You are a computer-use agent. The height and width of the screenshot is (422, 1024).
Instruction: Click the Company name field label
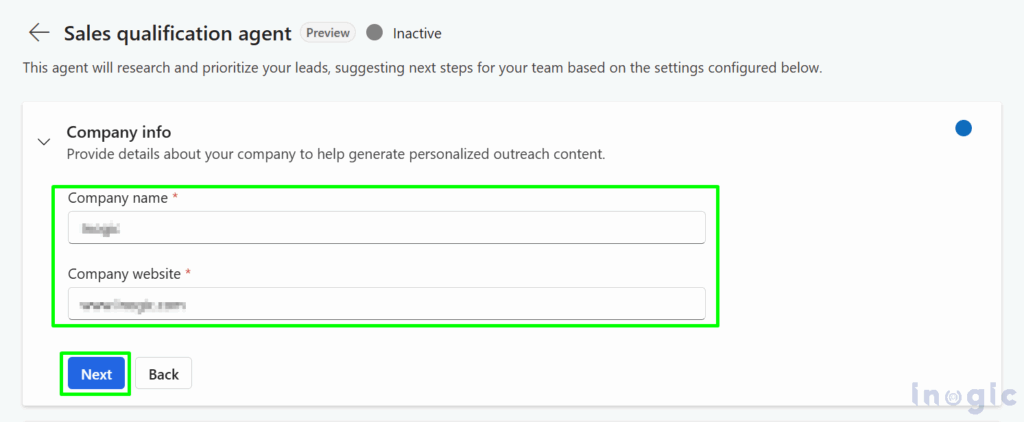click(x=117, y=198)
